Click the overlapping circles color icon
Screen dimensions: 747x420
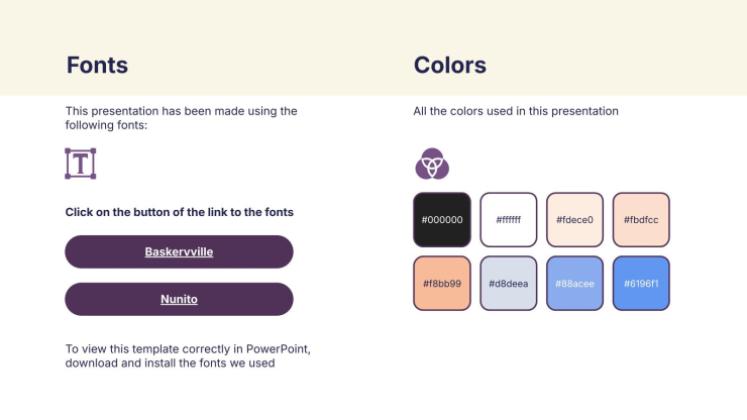(432, 163)
